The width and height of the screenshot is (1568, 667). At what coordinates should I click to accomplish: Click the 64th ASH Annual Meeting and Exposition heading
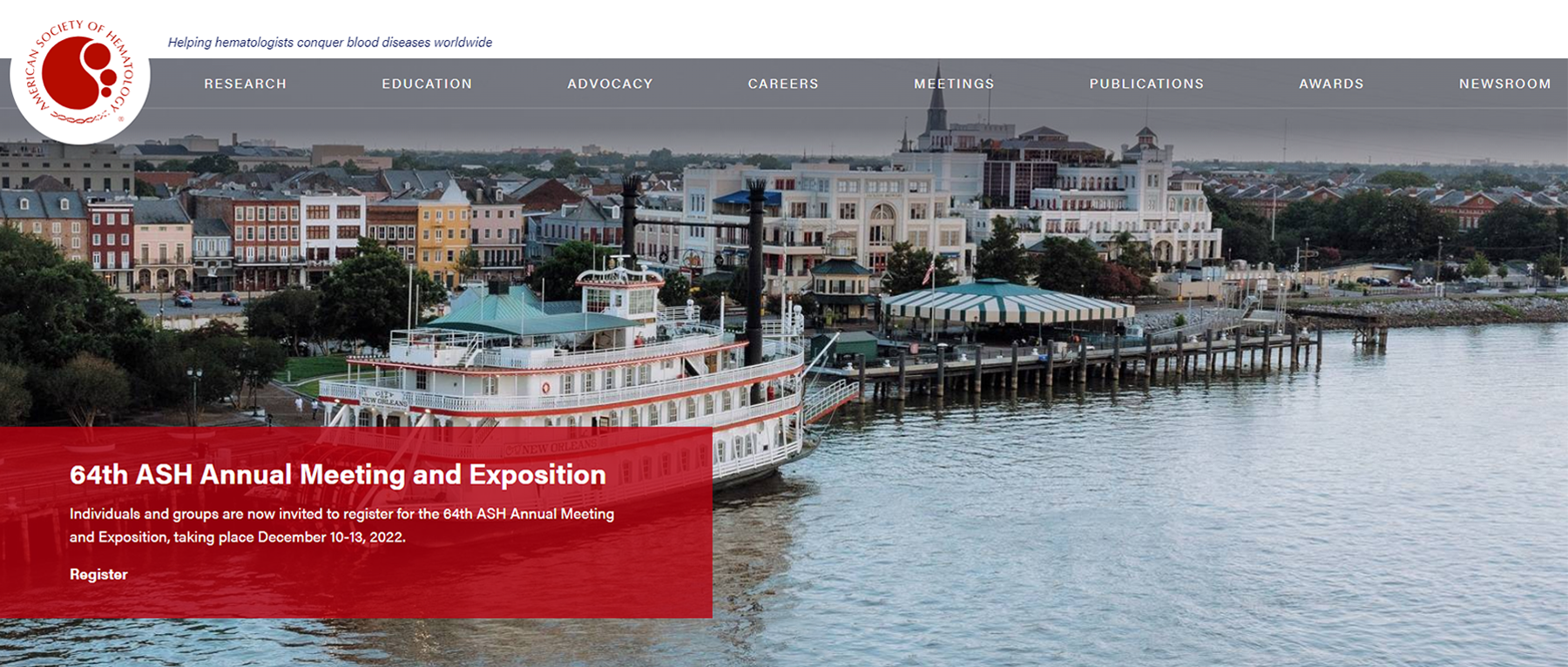point(338,475)
